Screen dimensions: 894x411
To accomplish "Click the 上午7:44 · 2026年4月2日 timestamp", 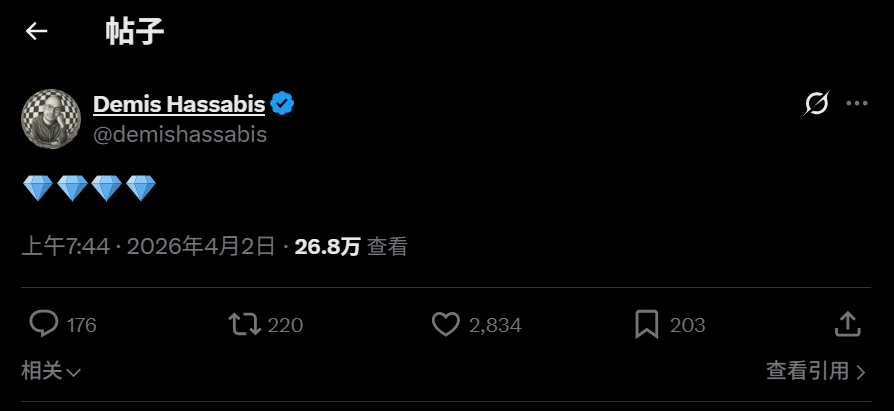I will click(148, 247).
